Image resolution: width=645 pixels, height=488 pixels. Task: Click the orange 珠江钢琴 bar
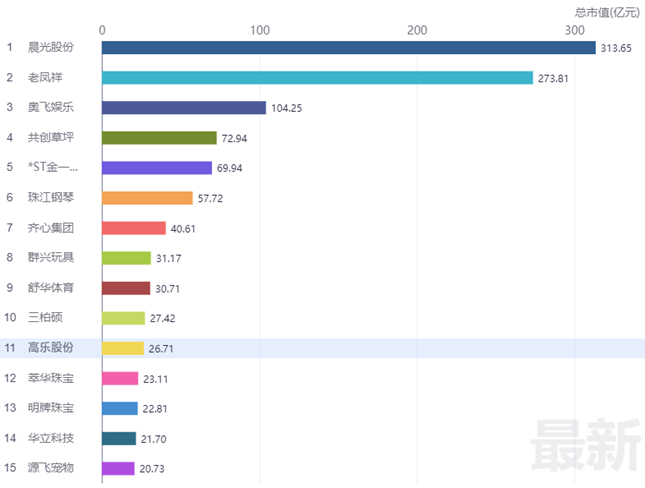[x=147, y=198]
